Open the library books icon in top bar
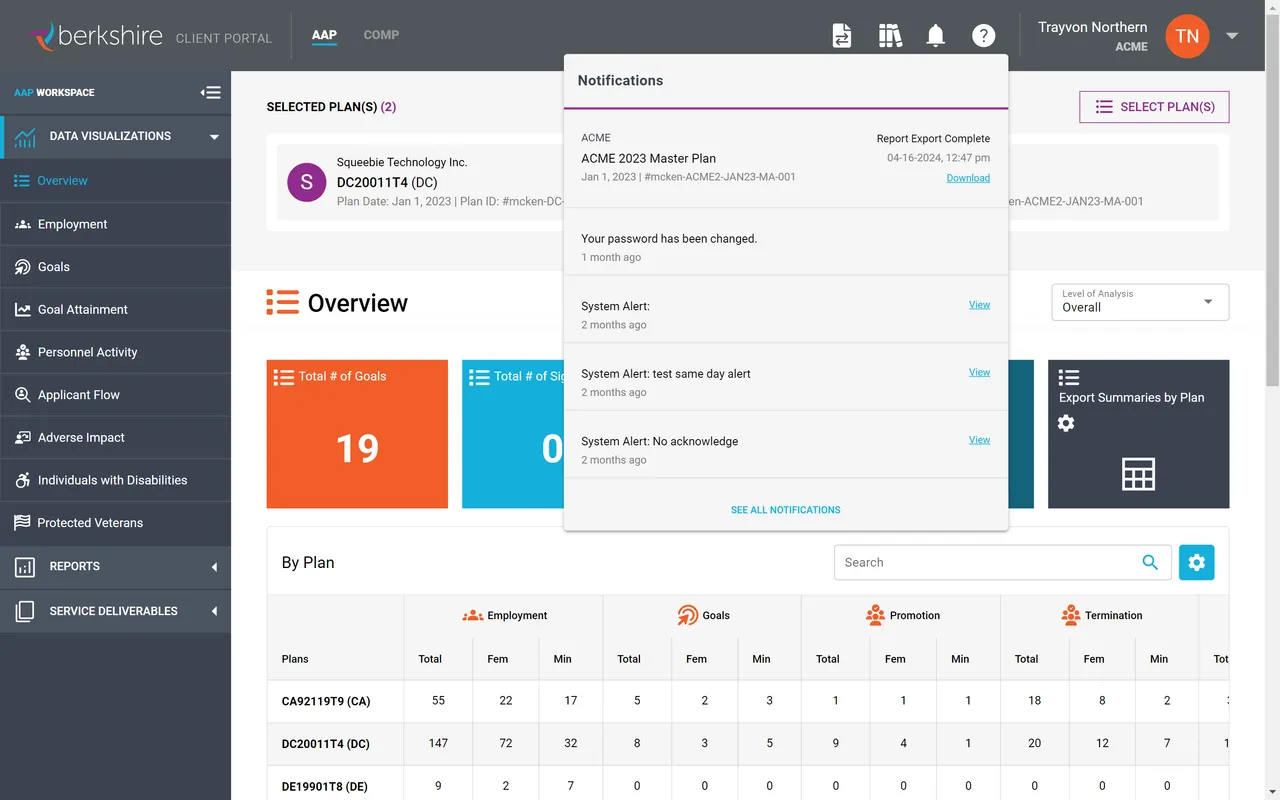 (x=889, y=35)
